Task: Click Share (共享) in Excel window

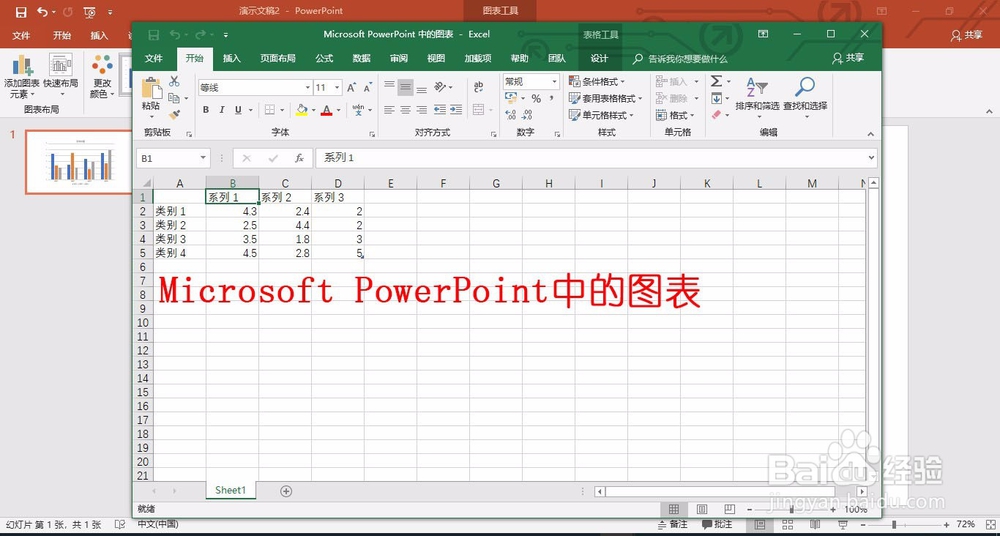Action: click(x=848, y=58)
